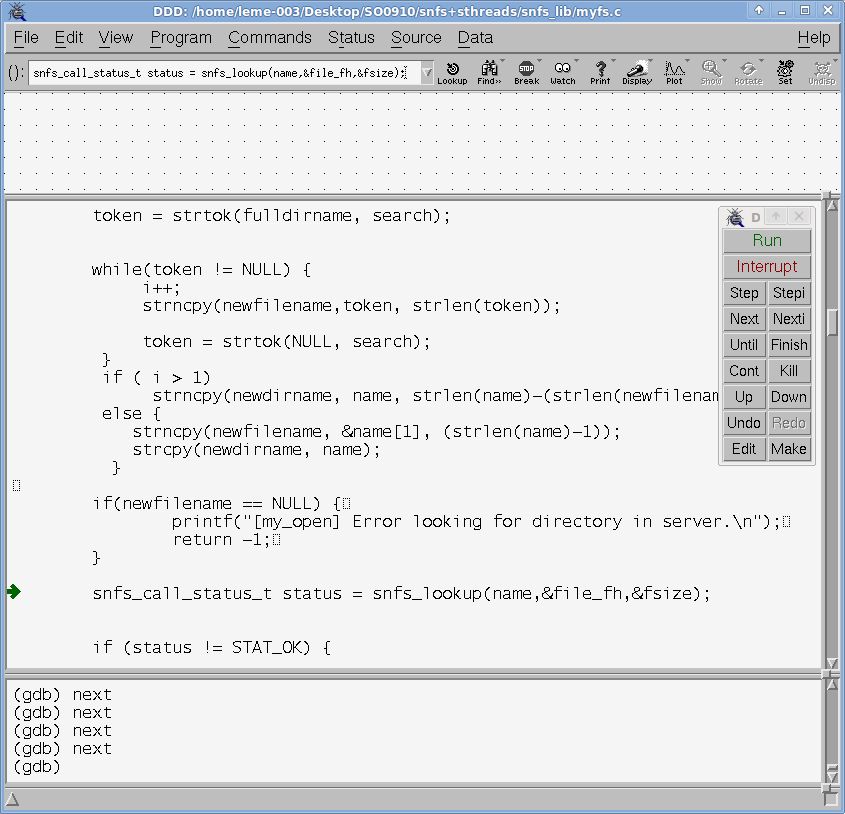Click the gdb console scrollbar up arrow

(x=833, y=684)
